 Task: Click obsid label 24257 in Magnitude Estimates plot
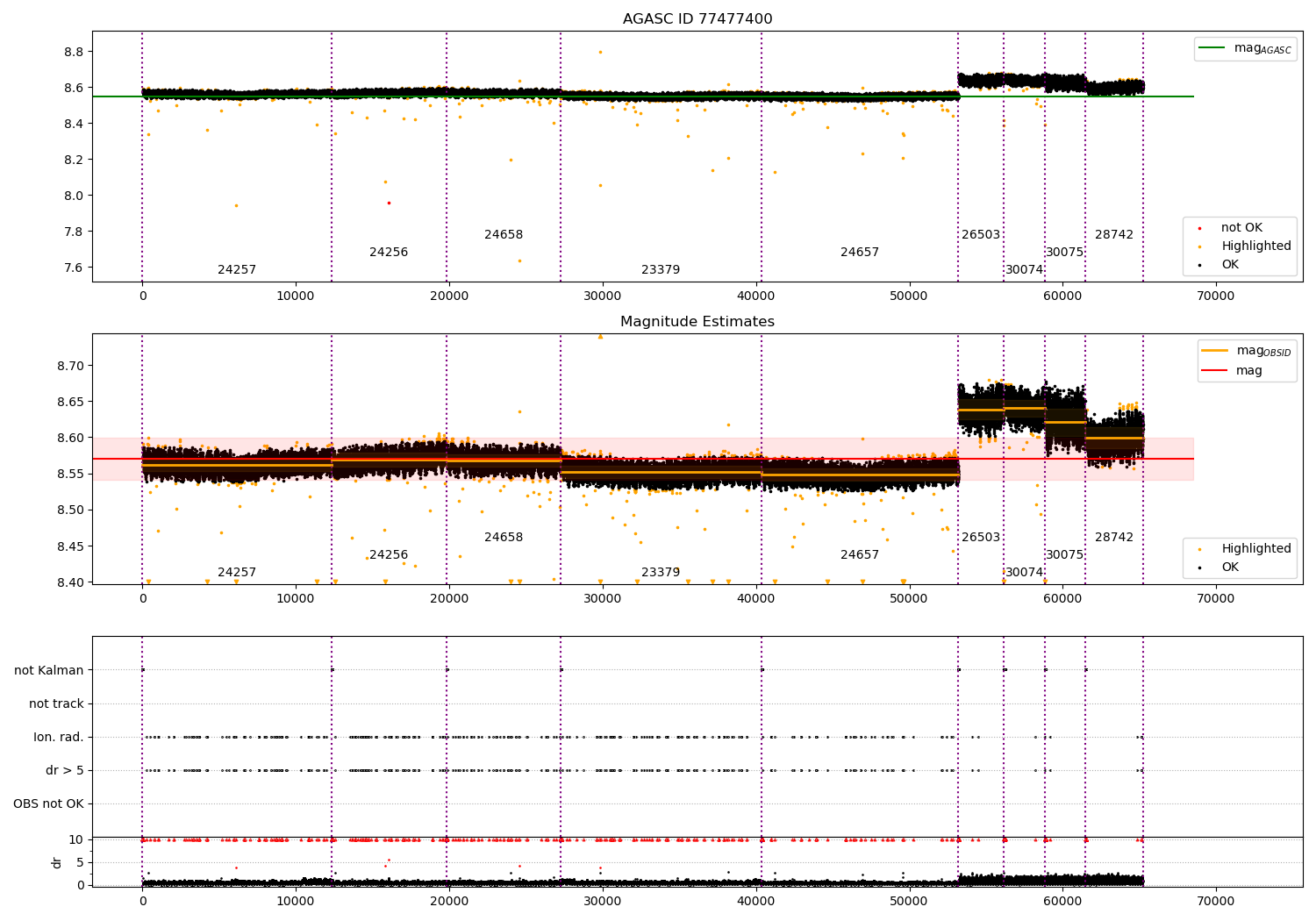coord(237,573)
